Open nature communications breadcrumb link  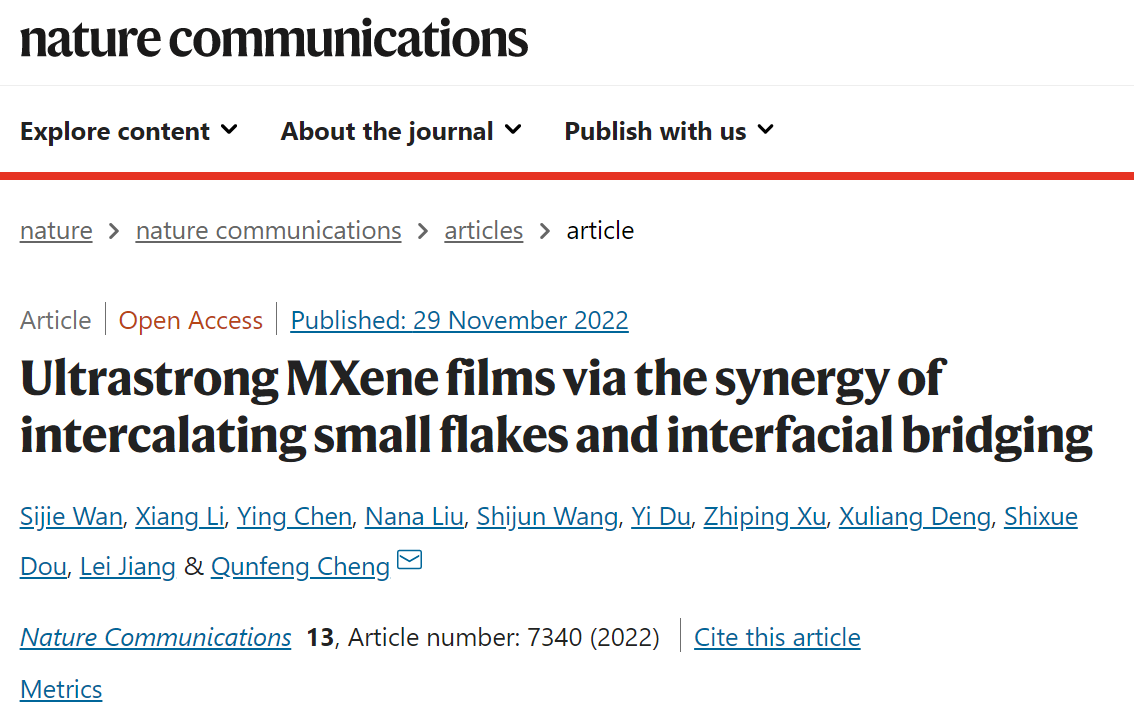click(268, 231)
